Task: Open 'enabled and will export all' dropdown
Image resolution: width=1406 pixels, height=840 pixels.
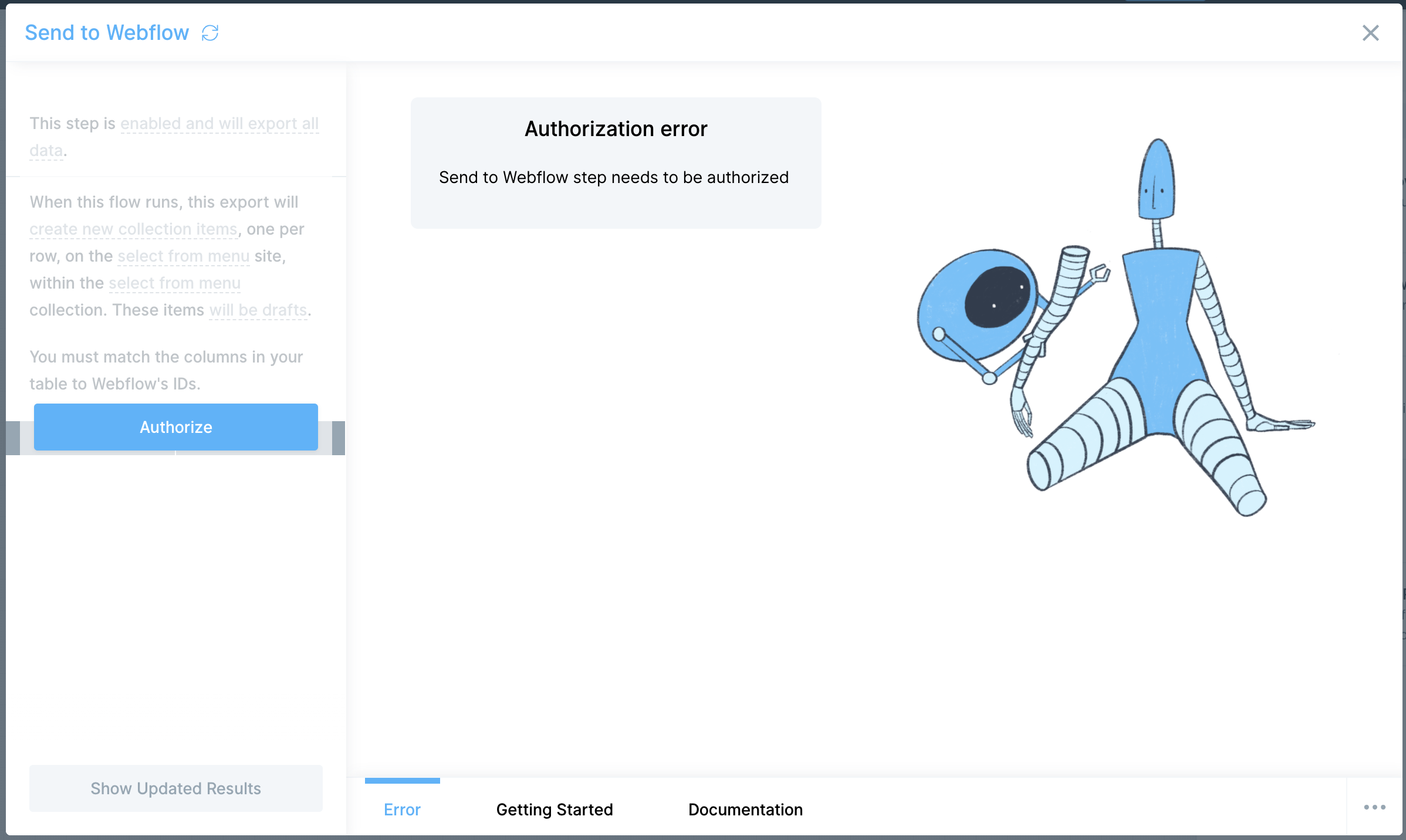Action: point(219,124)
